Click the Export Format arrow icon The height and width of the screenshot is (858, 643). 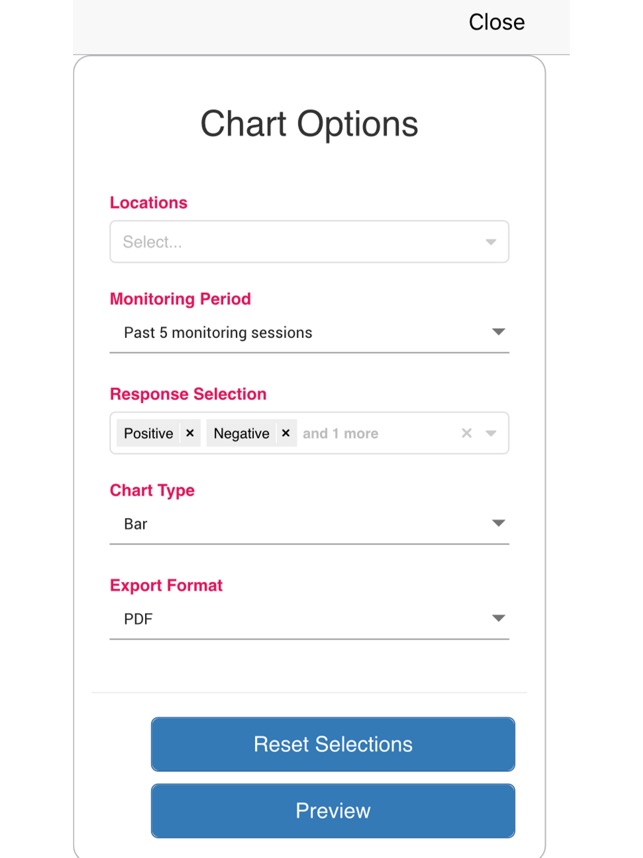(x=498, y=619)
